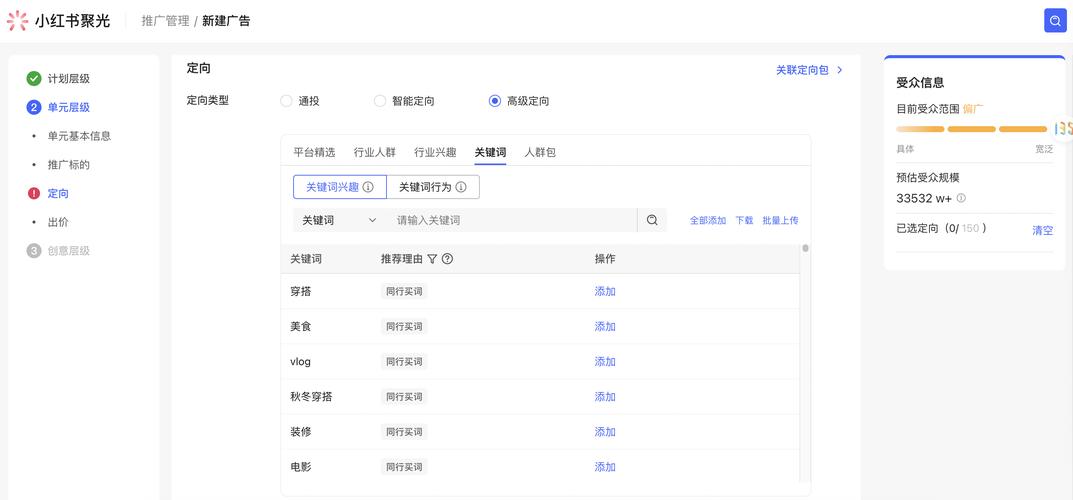Click 推荐理由 column header
Image resolution: width=1073 pixels, height=500 pixels.
(402, 259)
